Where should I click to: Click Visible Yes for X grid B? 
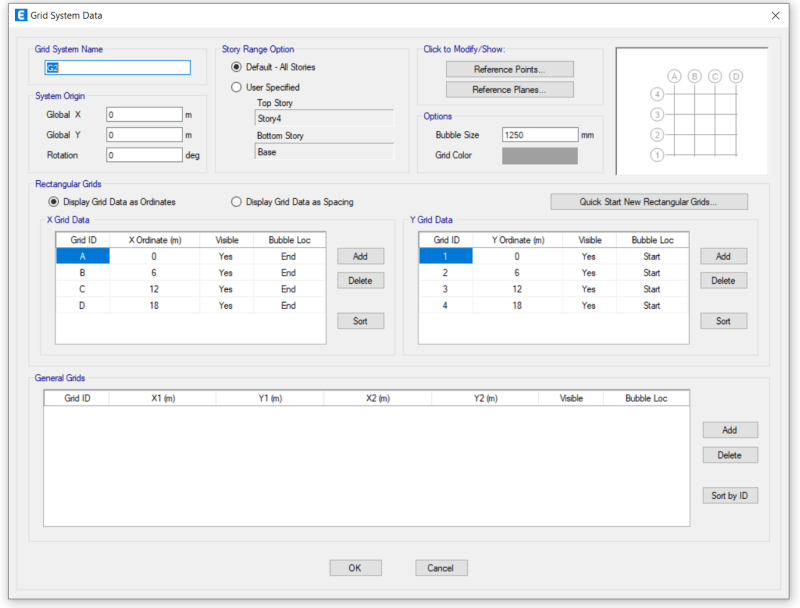[x=226, y=272]
